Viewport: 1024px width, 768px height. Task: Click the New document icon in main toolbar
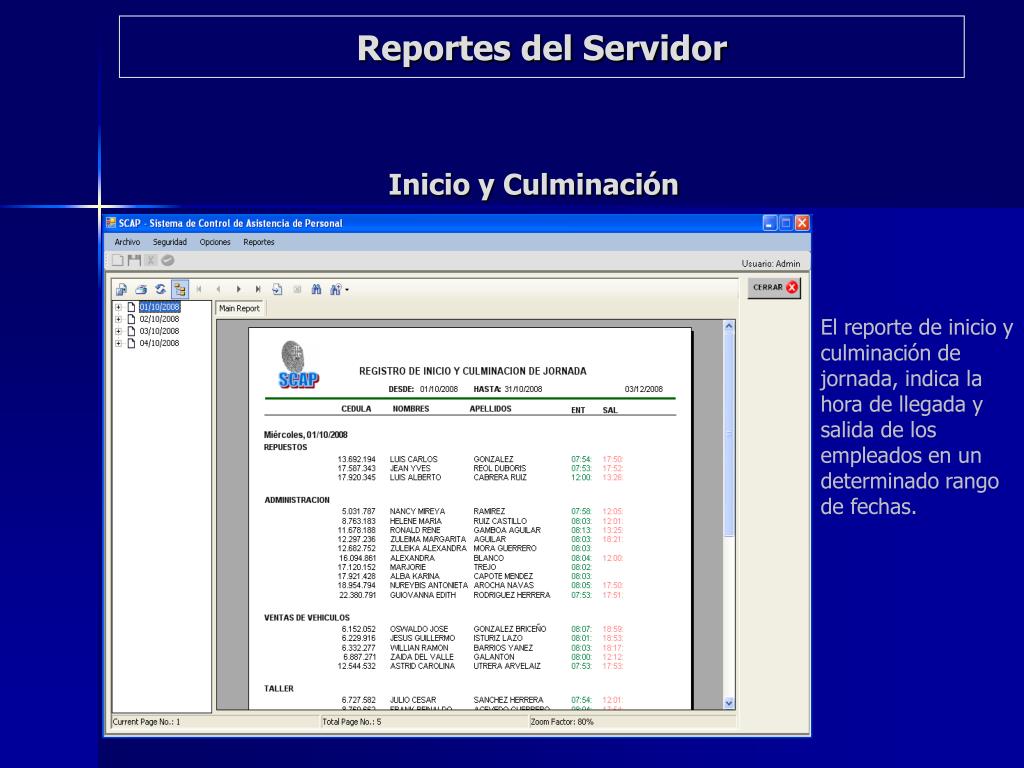[118, 261]
